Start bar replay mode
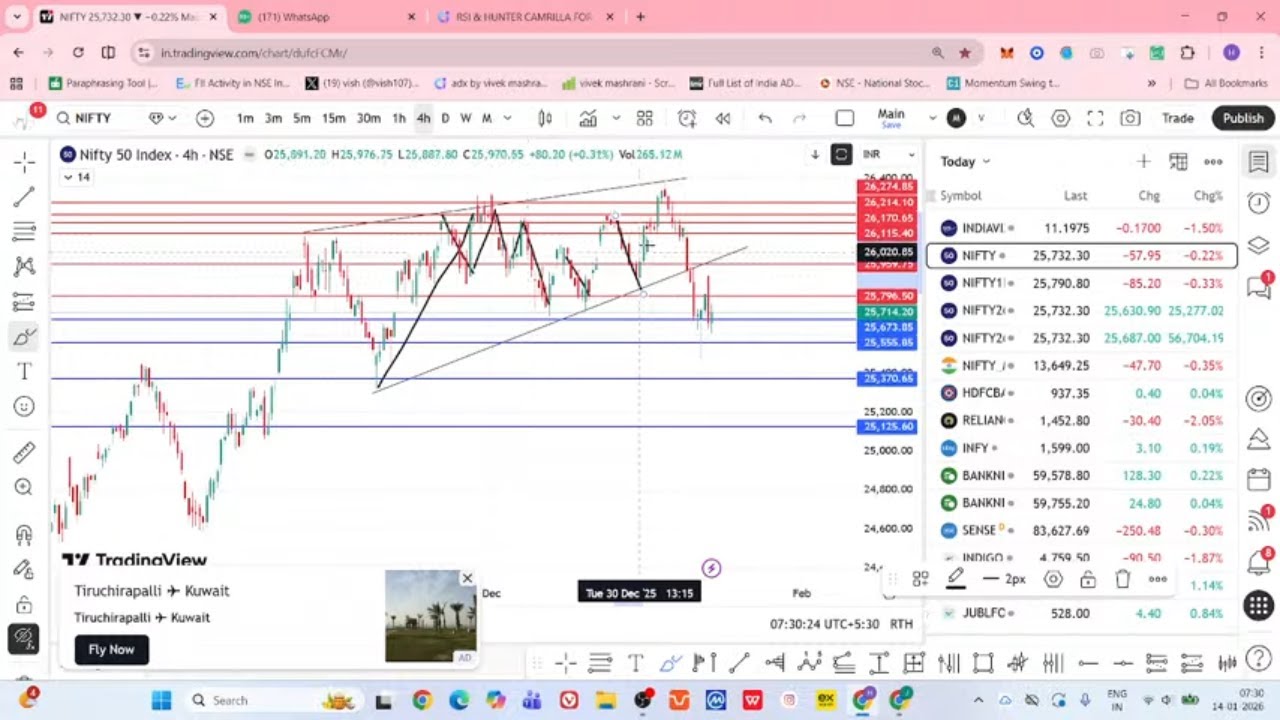Image resolution: width=1280 pixels, height=720 pixels. (723, 118)
